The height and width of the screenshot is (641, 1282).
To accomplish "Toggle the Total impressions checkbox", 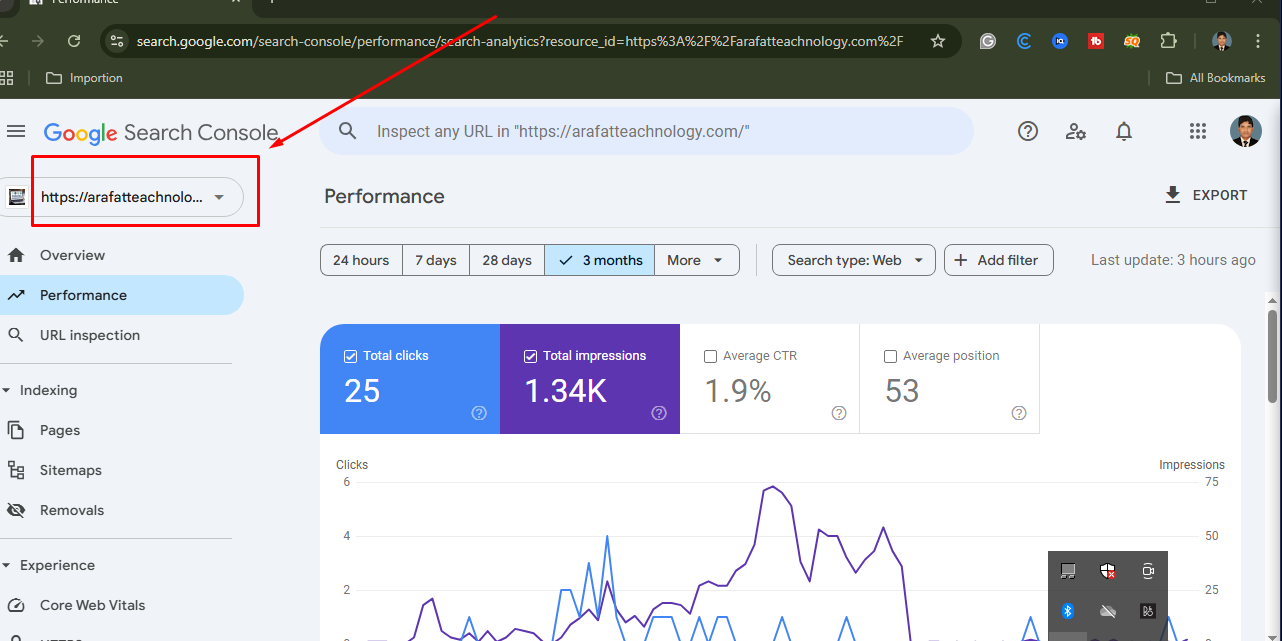I will (x=530, y=356).
